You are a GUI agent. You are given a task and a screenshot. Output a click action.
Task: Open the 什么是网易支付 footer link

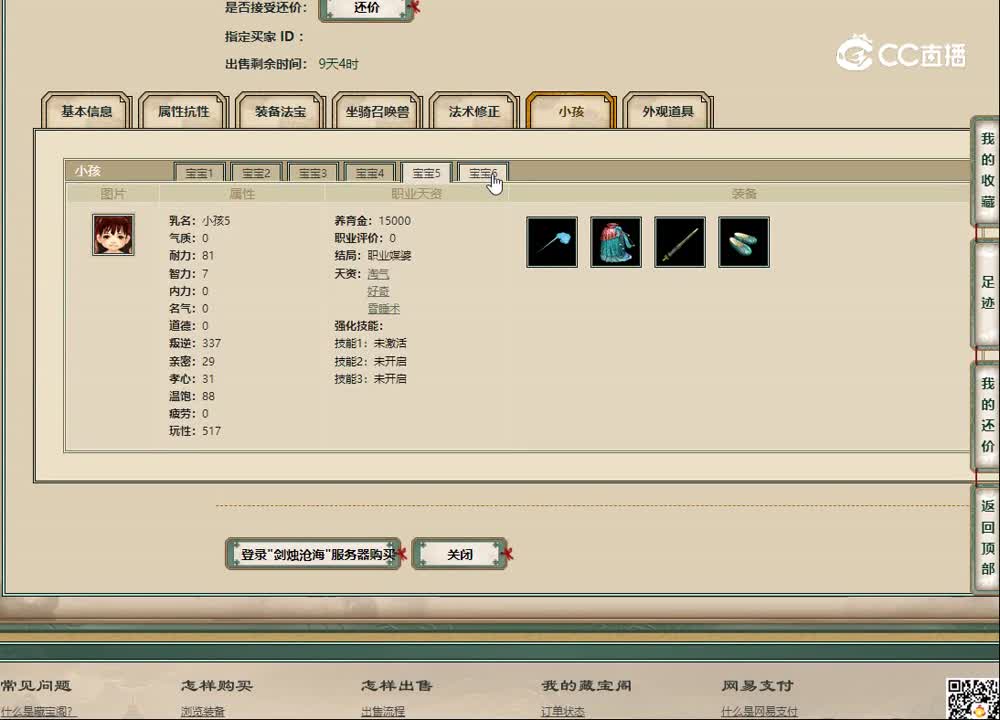[x=759, y=711]
